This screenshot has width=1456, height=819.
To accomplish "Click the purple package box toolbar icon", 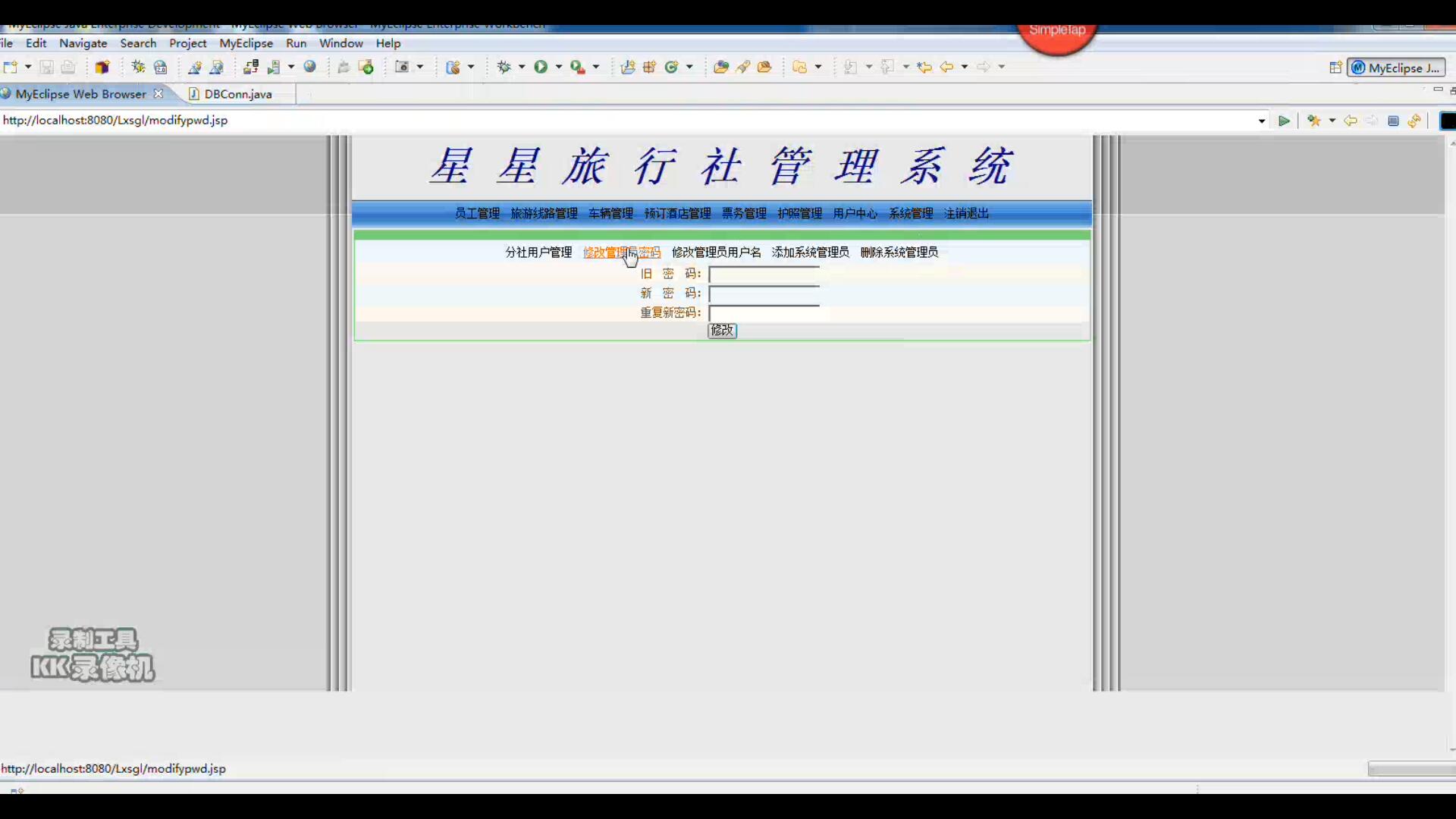I will pos(102,67).
